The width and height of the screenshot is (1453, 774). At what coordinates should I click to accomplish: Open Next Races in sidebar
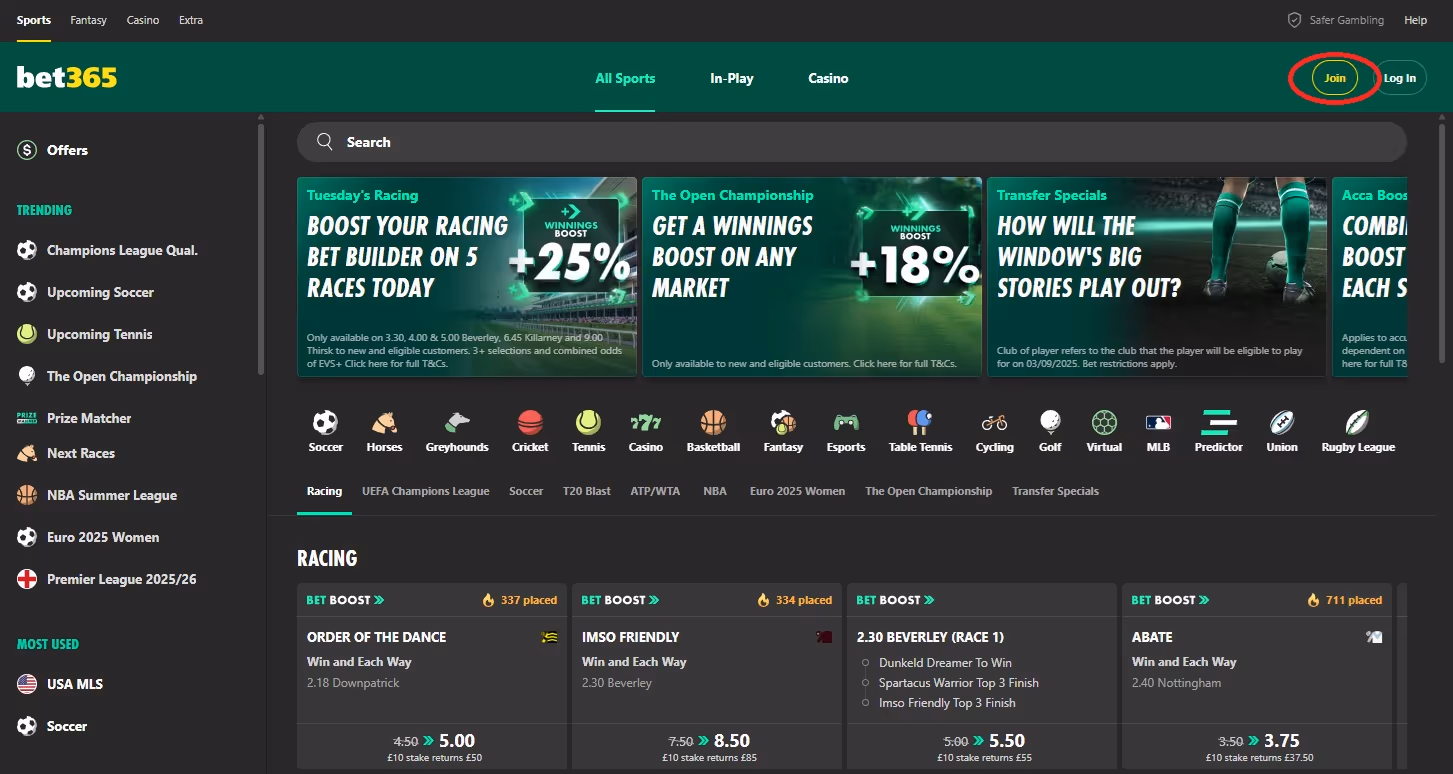tap(81, 453)
